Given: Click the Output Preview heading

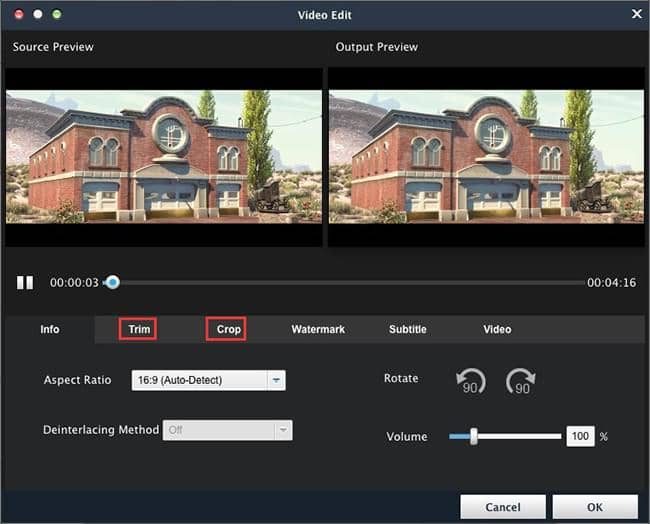Looking at the screenshot, I should click(x=376, y=47).
